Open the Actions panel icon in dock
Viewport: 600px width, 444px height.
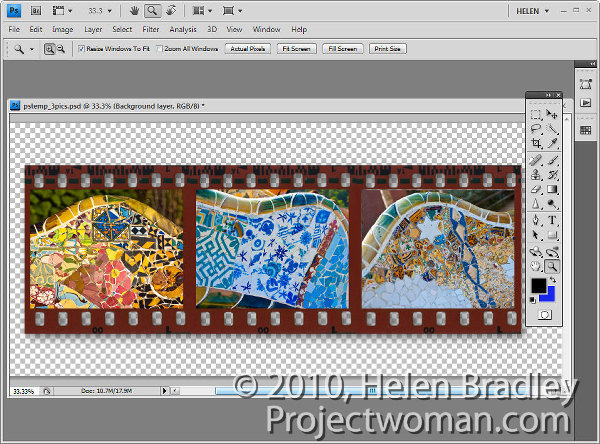pyautogui.click(x=585, y=103)
